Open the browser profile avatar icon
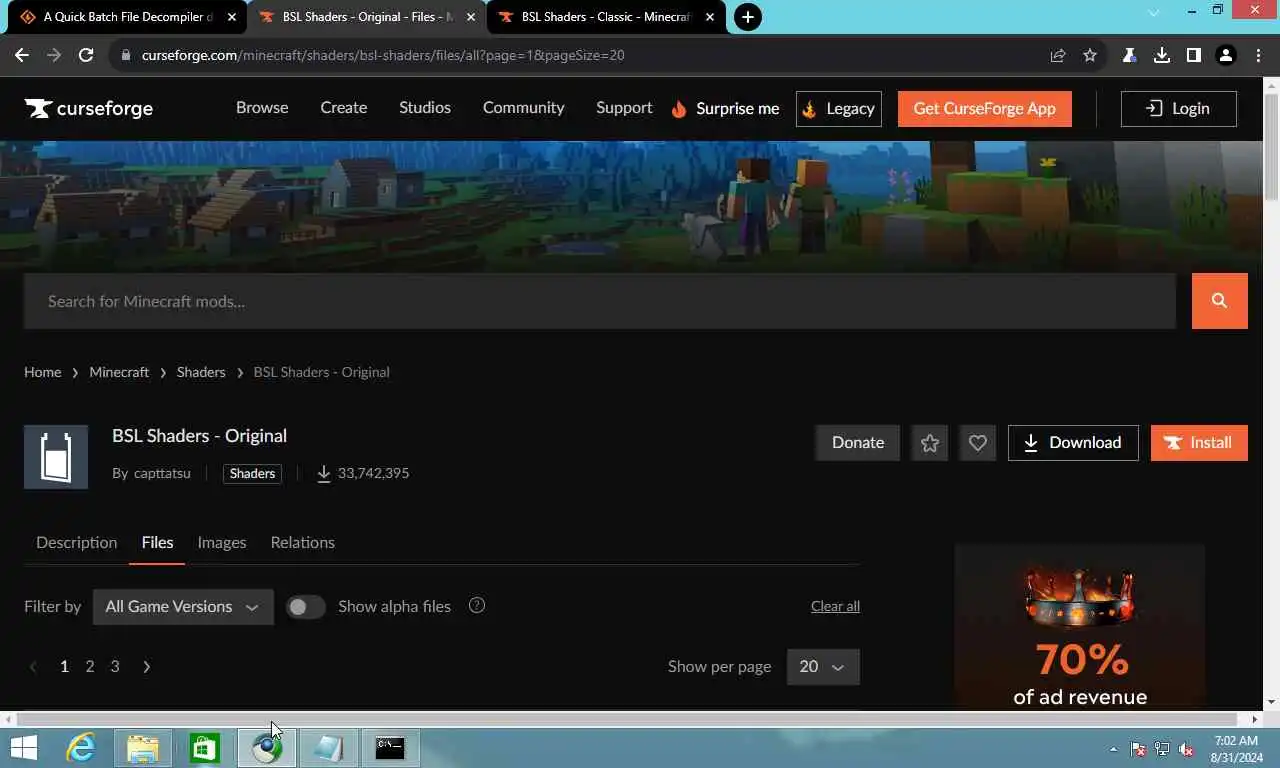 point(1226,55)
